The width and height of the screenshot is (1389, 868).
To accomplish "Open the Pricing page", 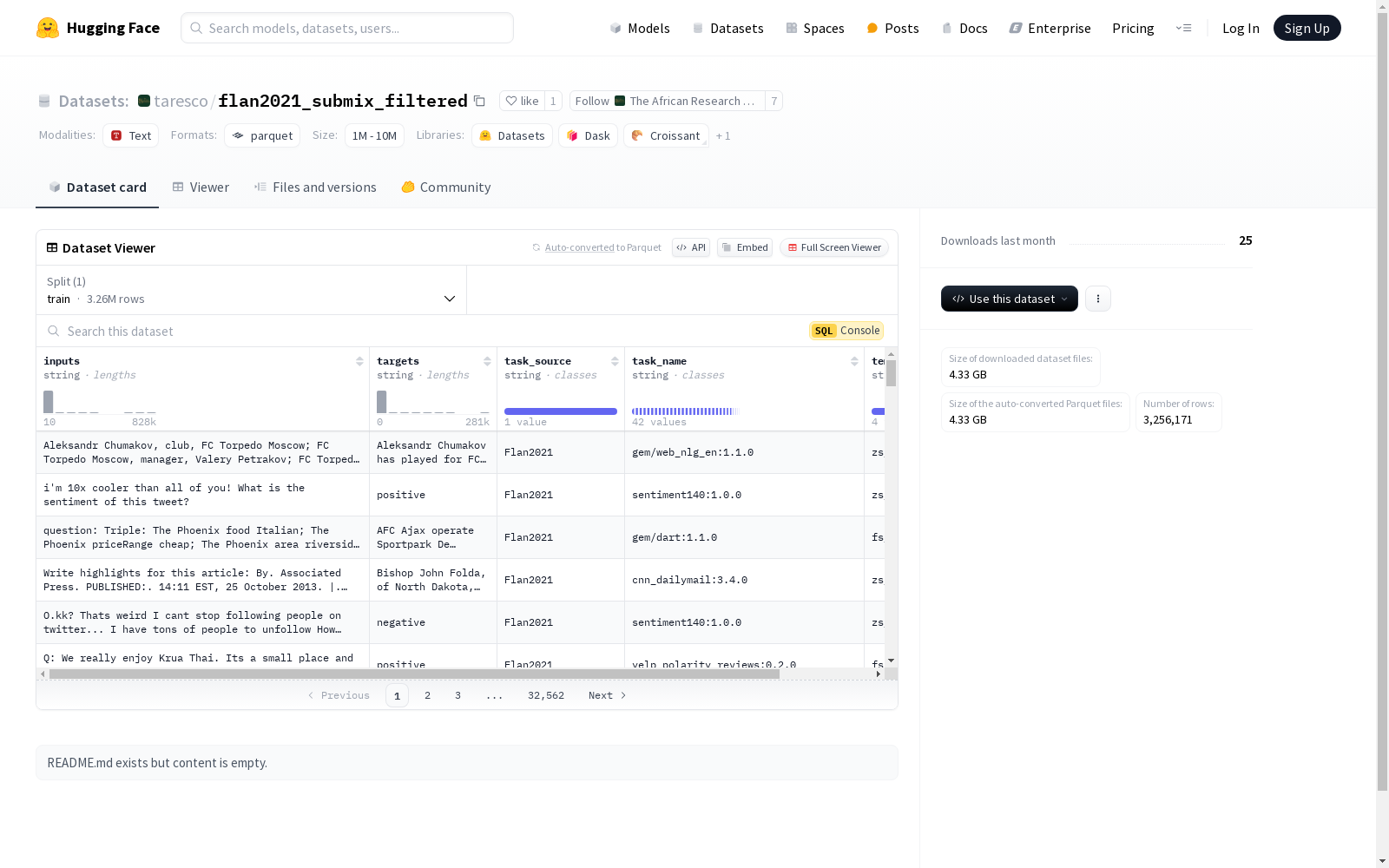I will coord(1133,28).
